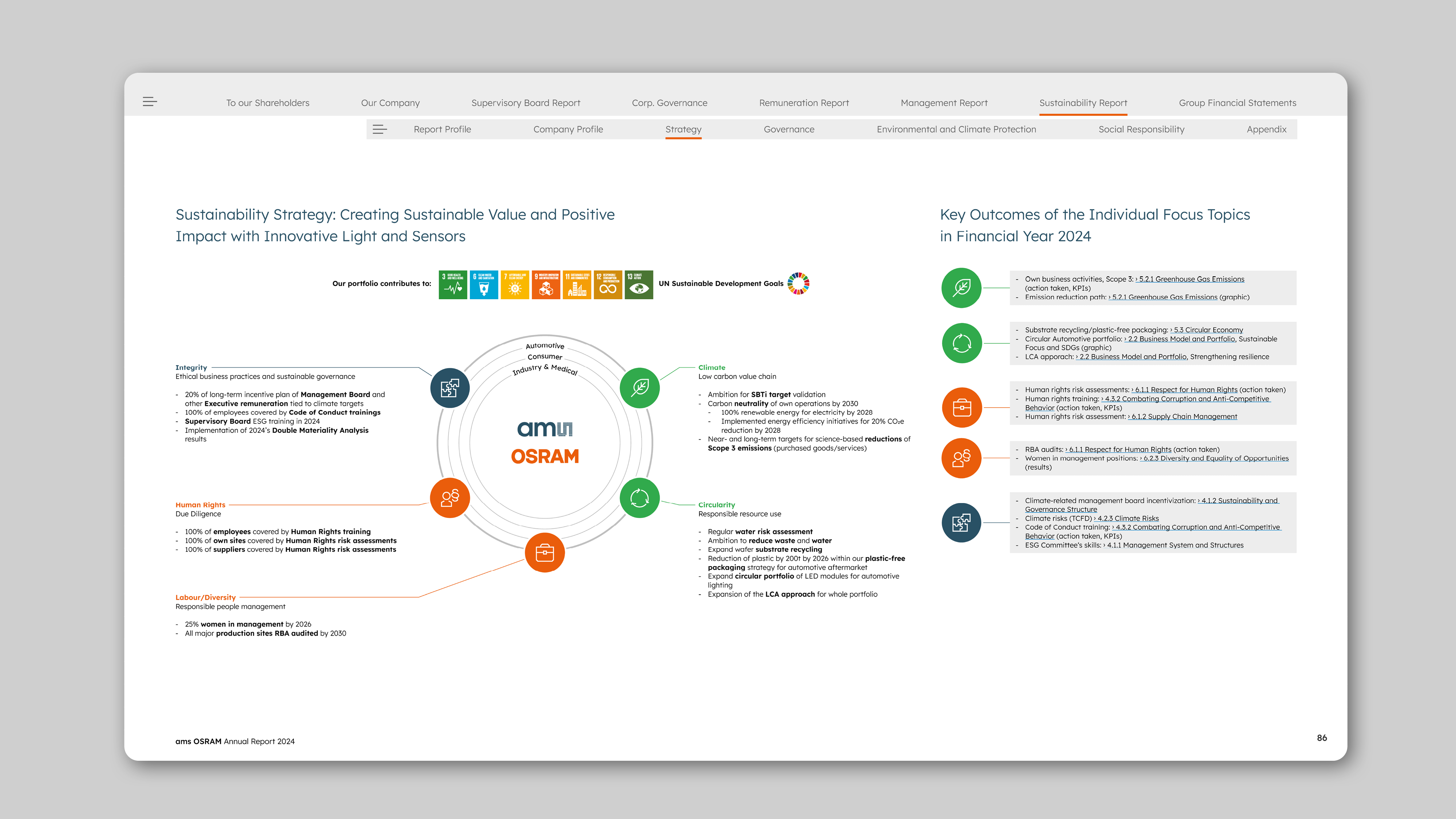The image size is (1456, 819).
Task: Open the 6.1.2 Supply Chain Management link
Action: (1182, 416)
